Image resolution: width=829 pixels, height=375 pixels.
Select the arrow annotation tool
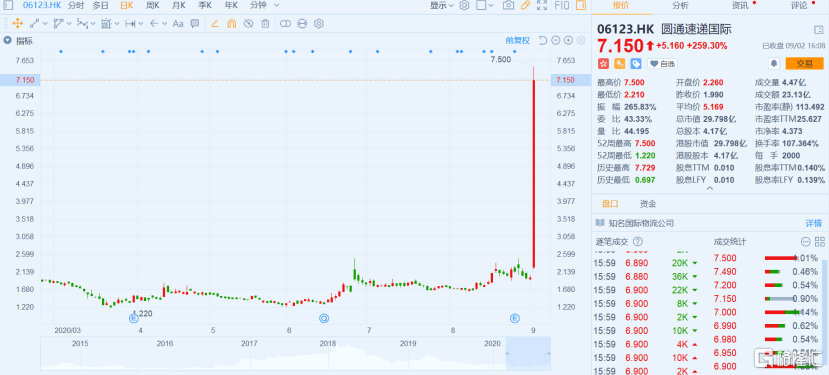pyautogui.click(x=154, y=23)
